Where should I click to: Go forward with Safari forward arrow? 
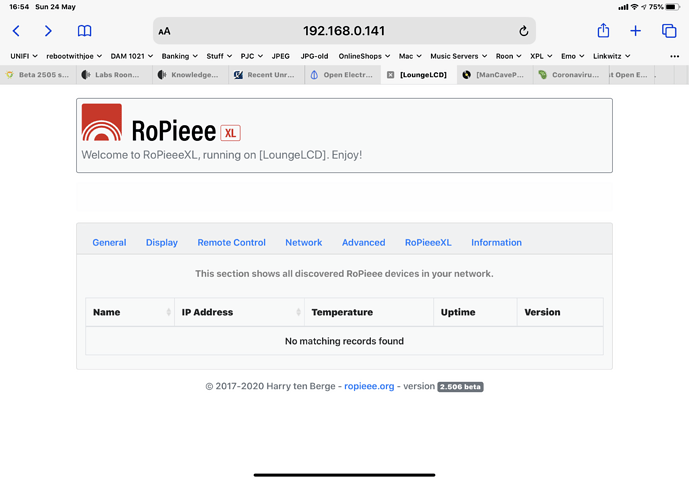click(x=48, y=31)
